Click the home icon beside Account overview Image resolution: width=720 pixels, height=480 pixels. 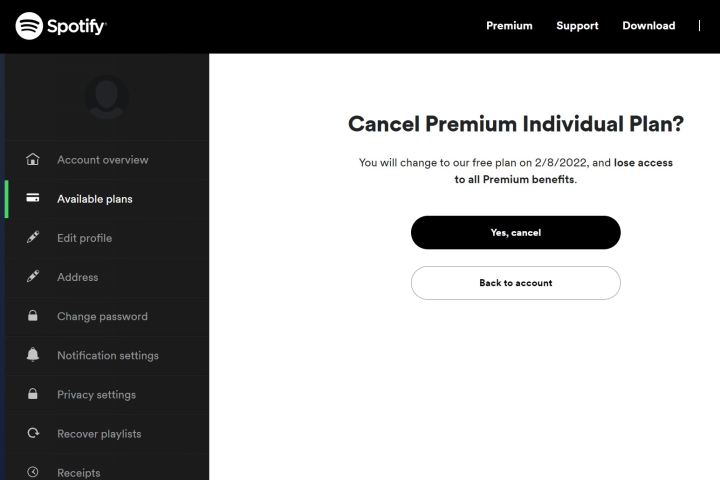tap(33, 159)
